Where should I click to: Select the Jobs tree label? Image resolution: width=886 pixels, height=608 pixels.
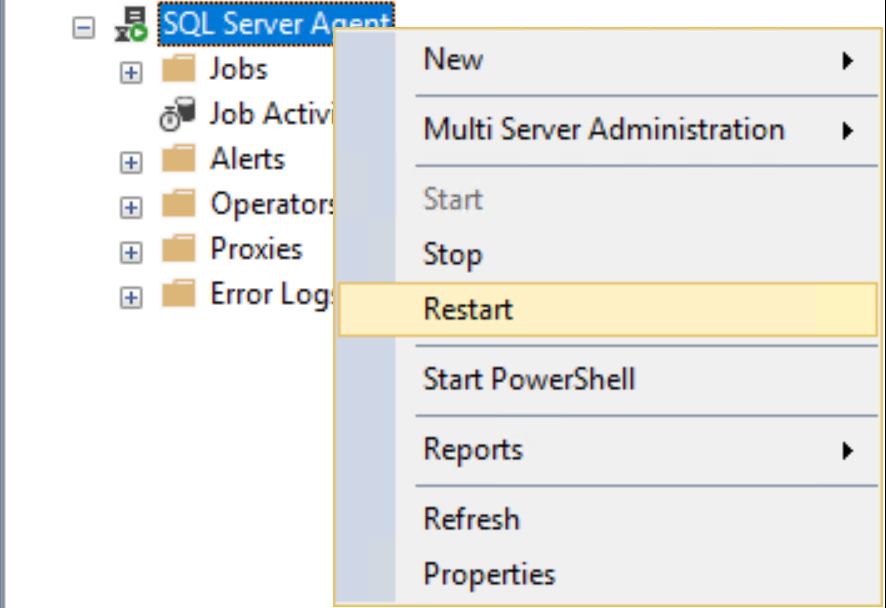(x=238, y=70)
